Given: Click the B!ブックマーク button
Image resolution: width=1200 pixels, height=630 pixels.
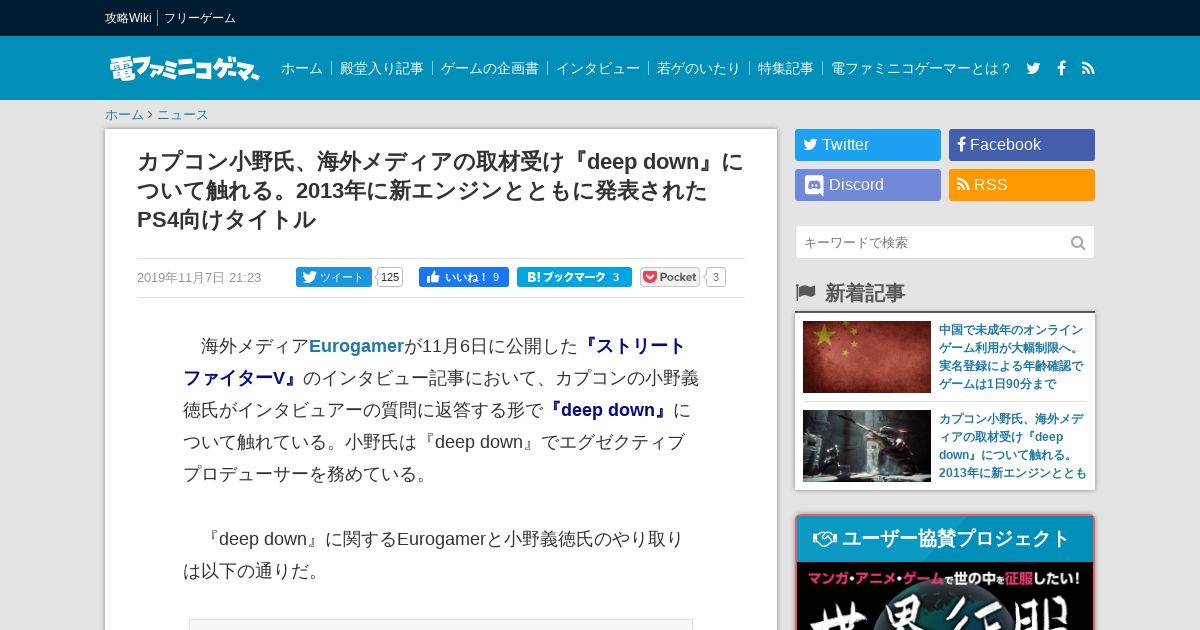Looking at the screenshot, I should (574, 277).
